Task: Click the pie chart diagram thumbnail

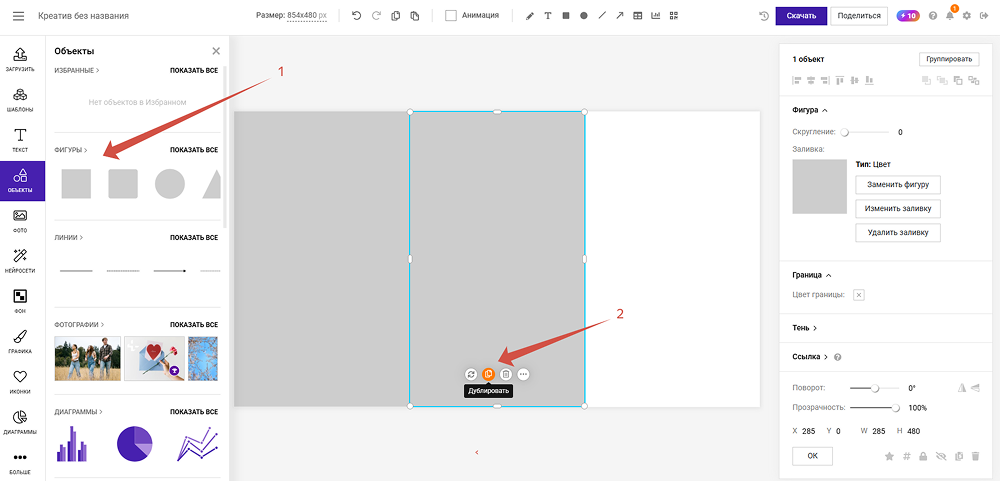Action: (x=135, y=443)
